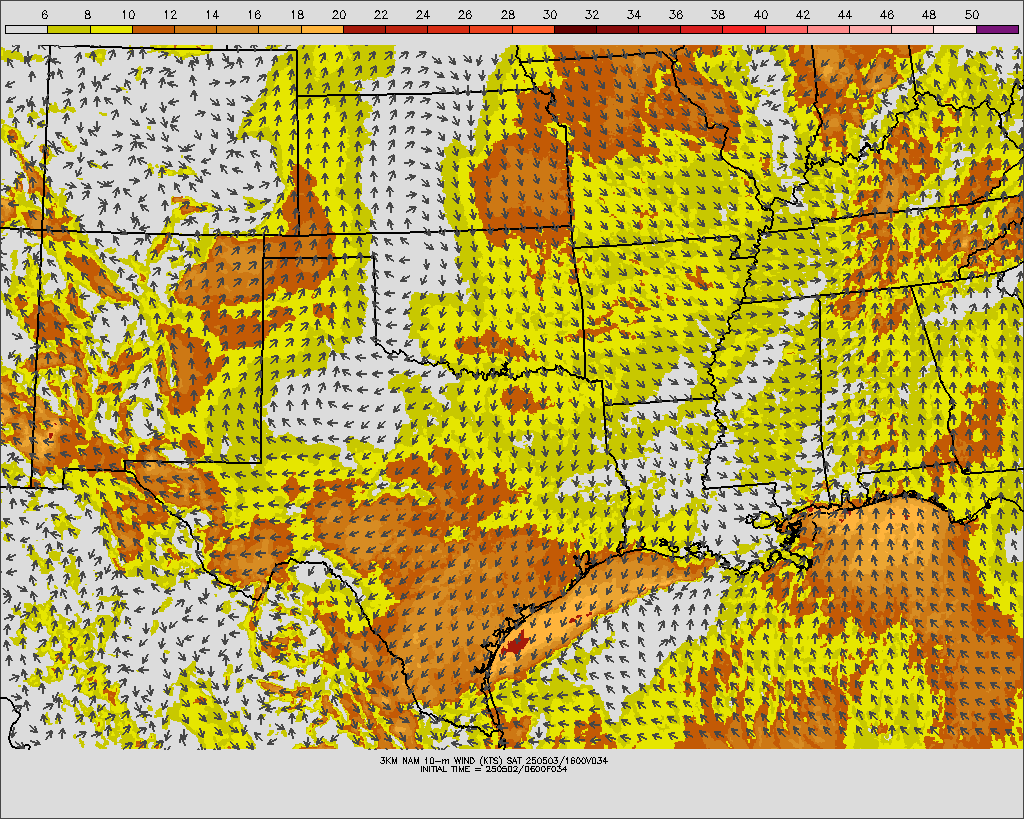Click the legend label "40"
The image size is (1024, 819).
click(760, 14)
